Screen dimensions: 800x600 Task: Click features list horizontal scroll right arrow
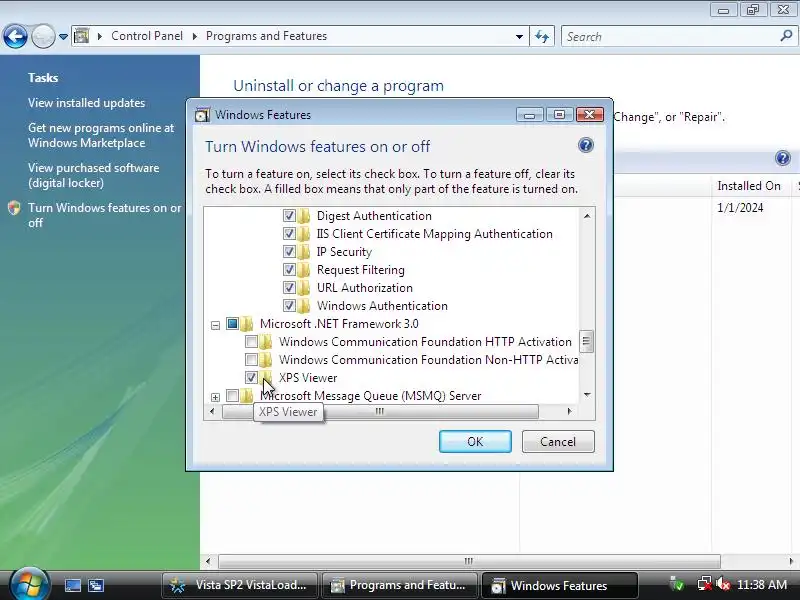570,411
